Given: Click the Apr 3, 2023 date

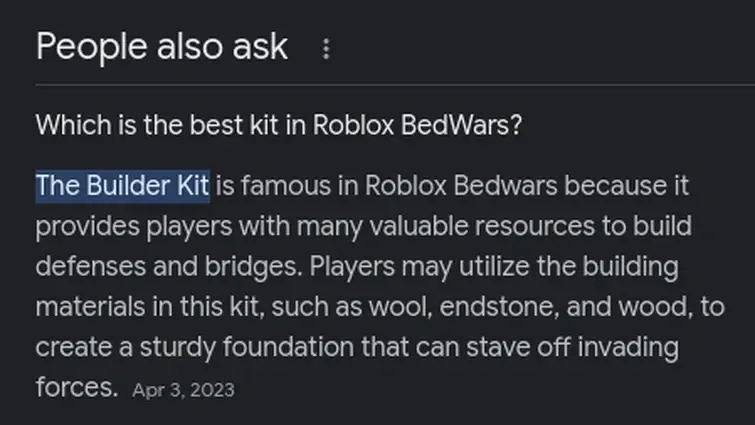Looking at the screenshot, I should click(x=183, y=390).
